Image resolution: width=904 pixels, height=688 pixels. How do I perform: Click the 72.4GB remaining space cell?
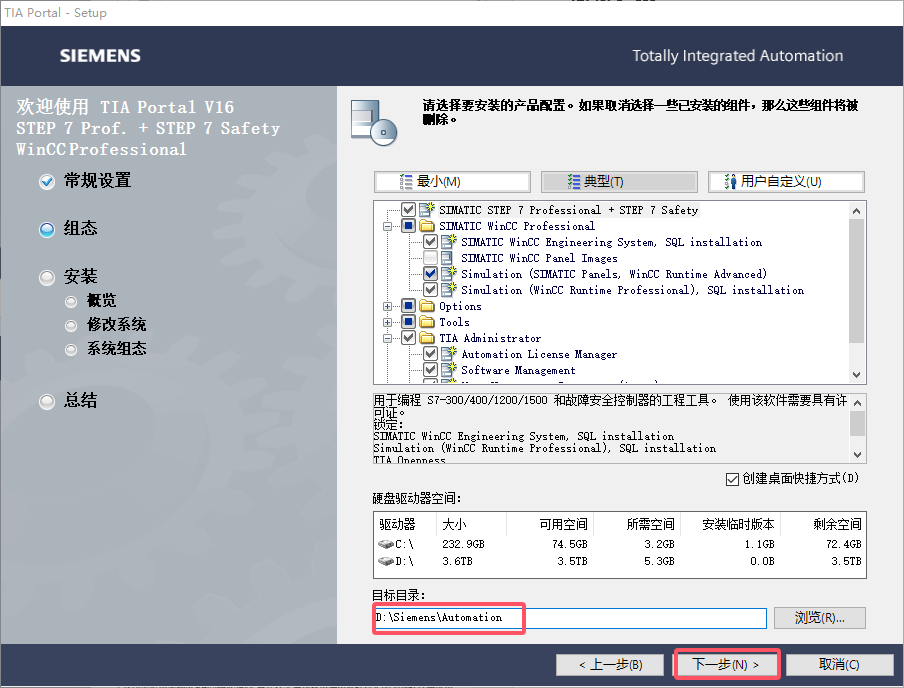843,544
